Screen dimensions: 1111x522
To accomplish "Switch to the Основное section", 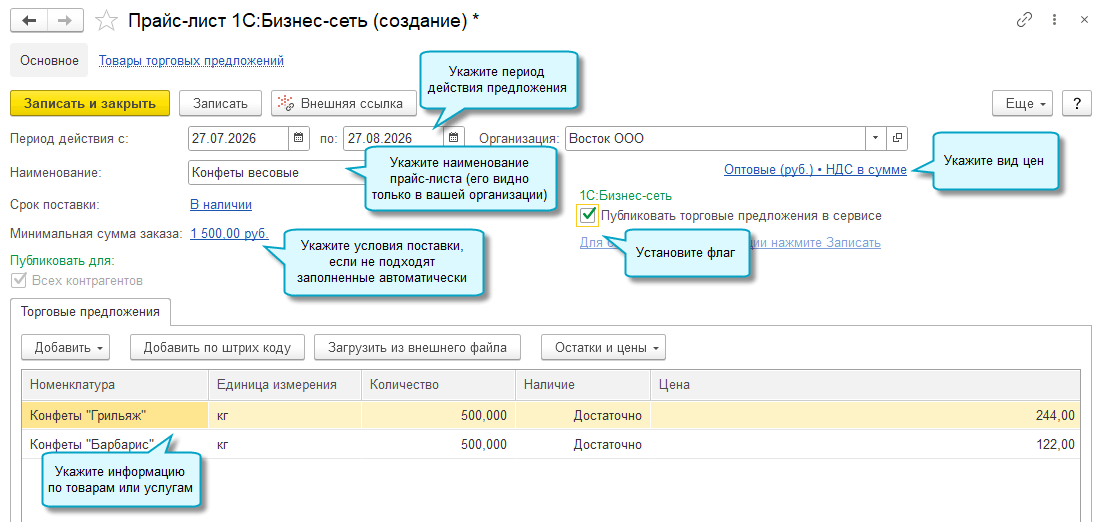I will point(49,60).
